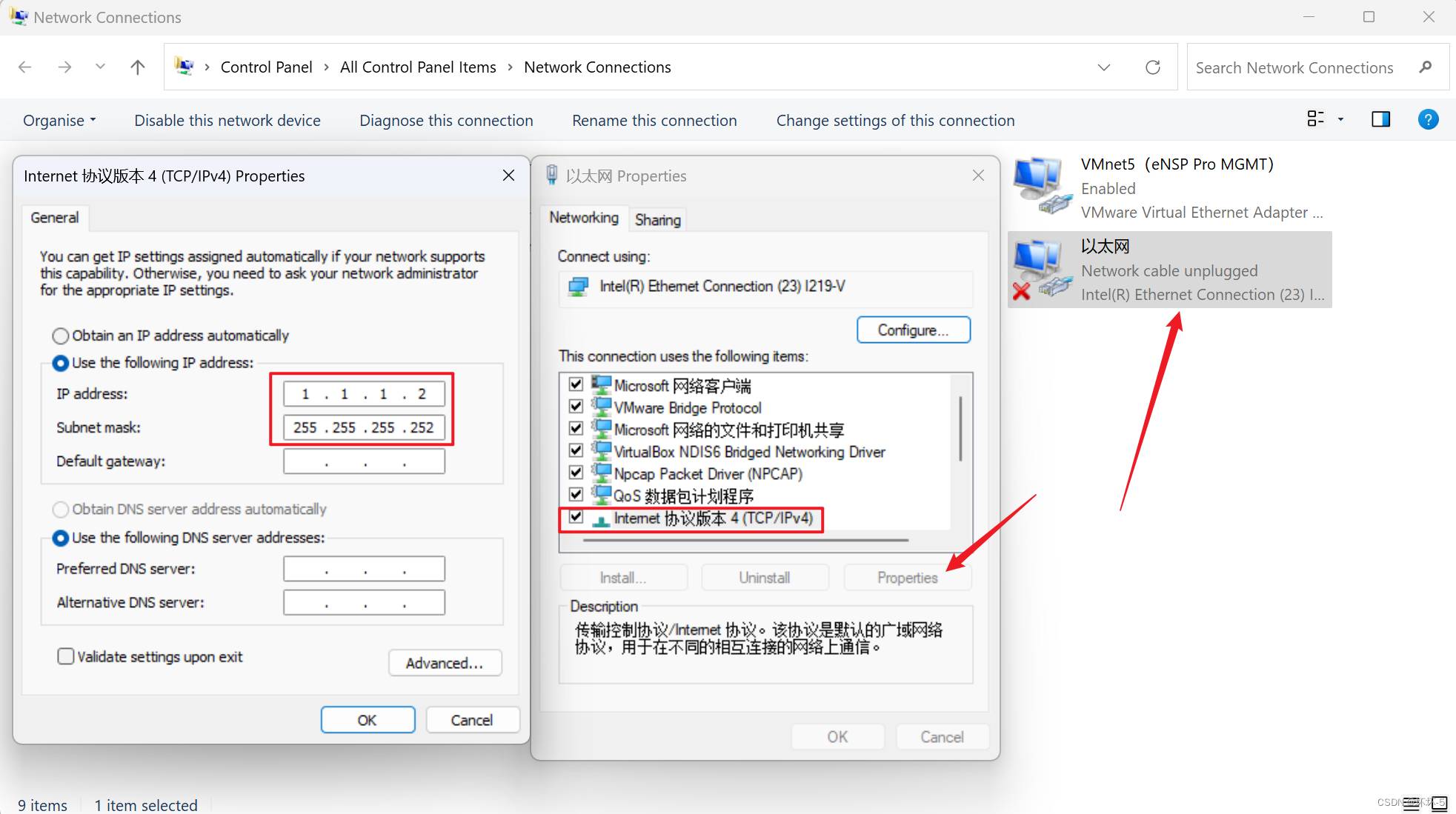This screenshot has height=814, width=1456.
Task: Go back using the back arrow
Action: click(x=24, y=67)
